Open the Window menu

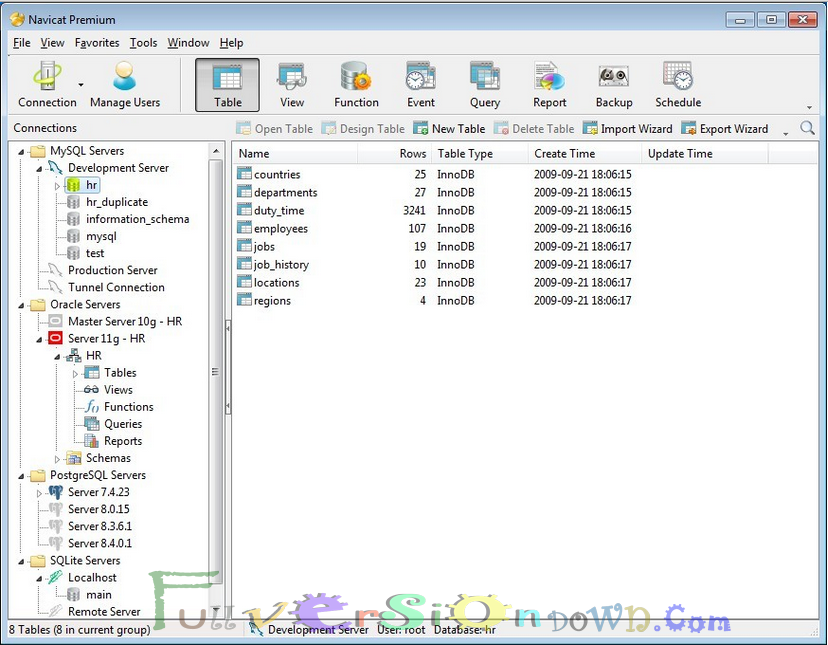(x=189, y=43)
